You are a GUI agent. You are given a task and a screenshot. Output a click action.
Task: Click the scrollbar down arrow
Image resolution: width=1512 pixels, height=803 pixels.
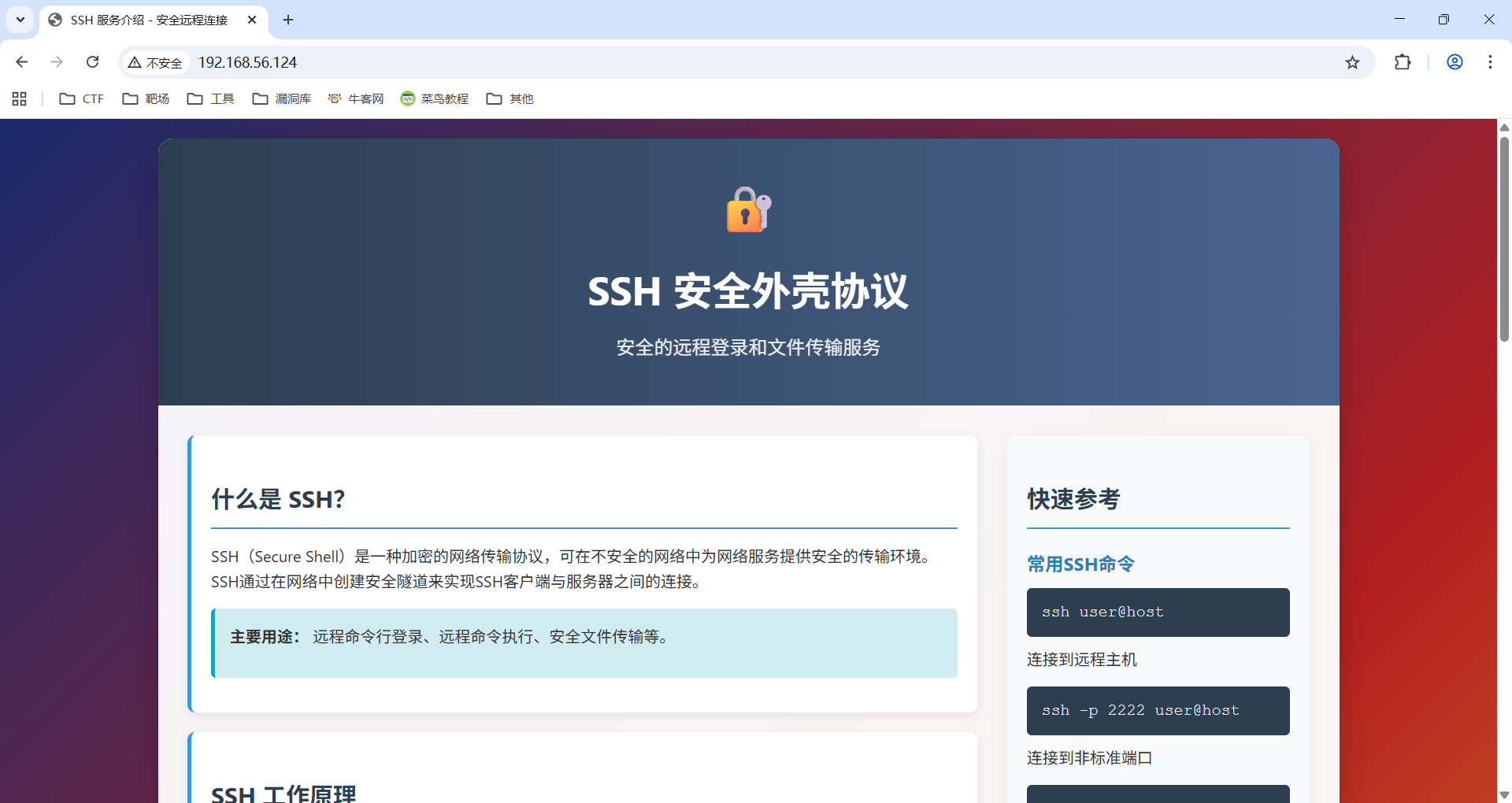pyautogui.click(x=1504, y=795)
